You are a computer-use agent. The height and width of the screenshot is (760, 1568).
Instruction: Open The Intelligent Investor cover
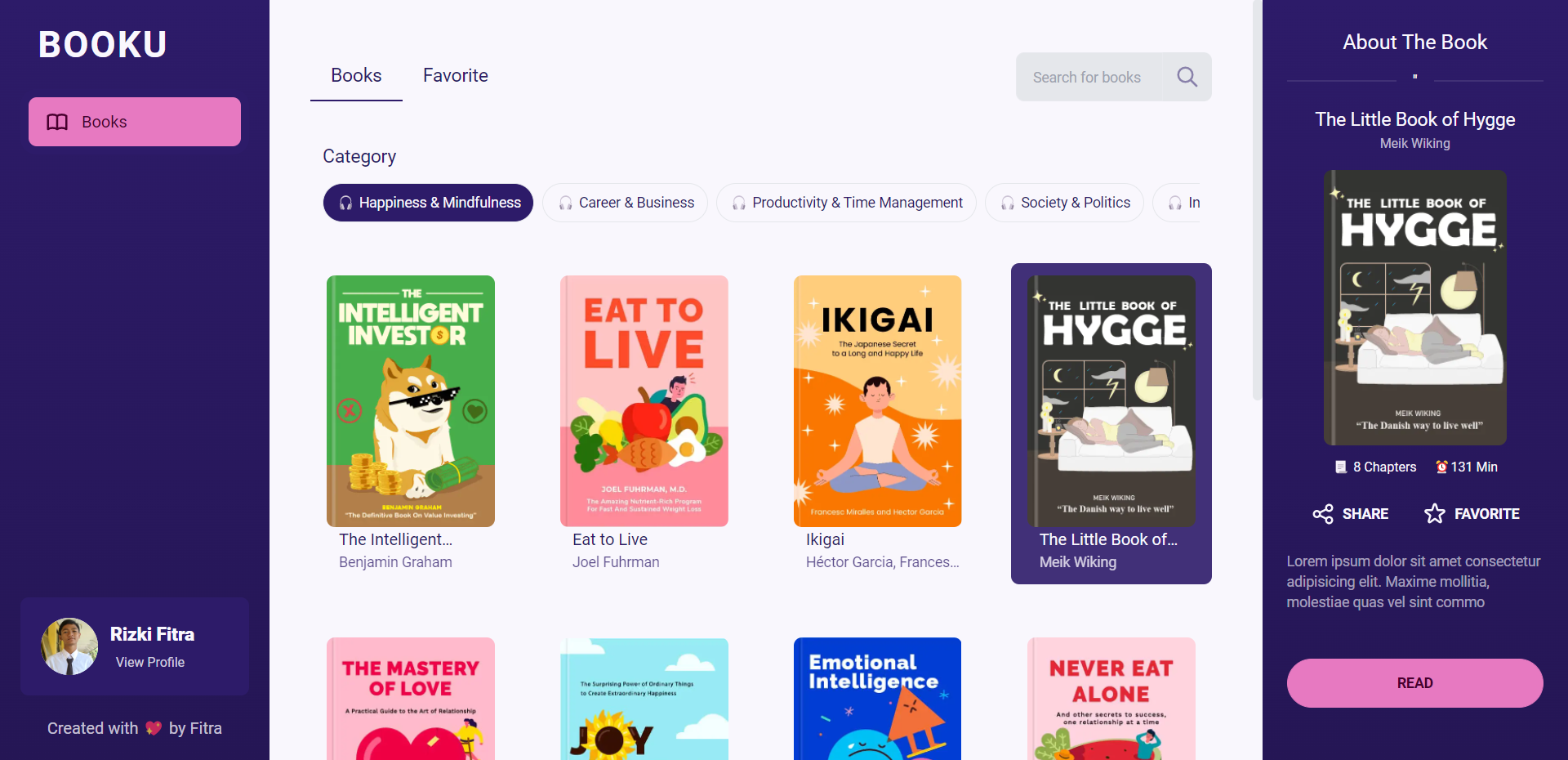[x=411, y=401]
